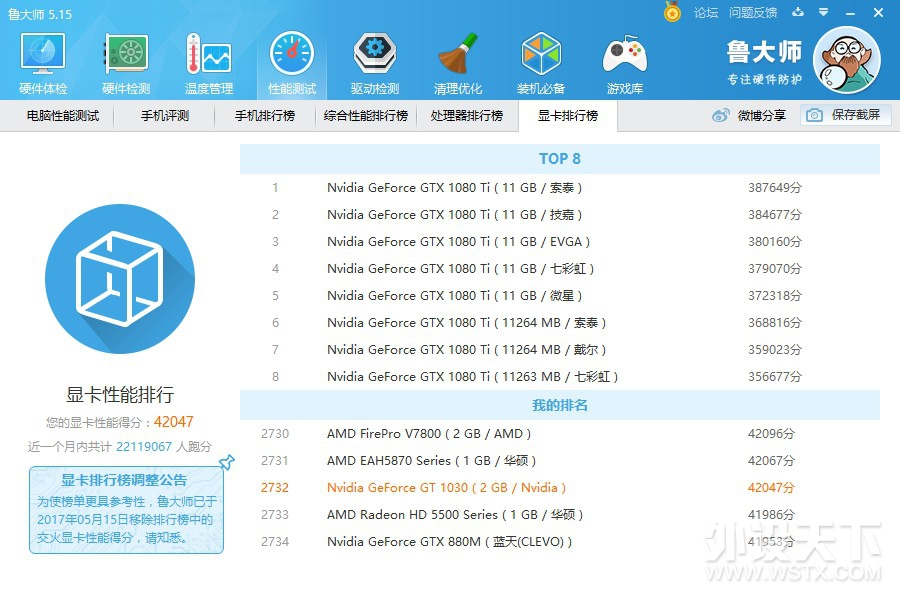Read the 显卡排行榜调整公告 announcement
Screen dimensions: 900x600
126,509
